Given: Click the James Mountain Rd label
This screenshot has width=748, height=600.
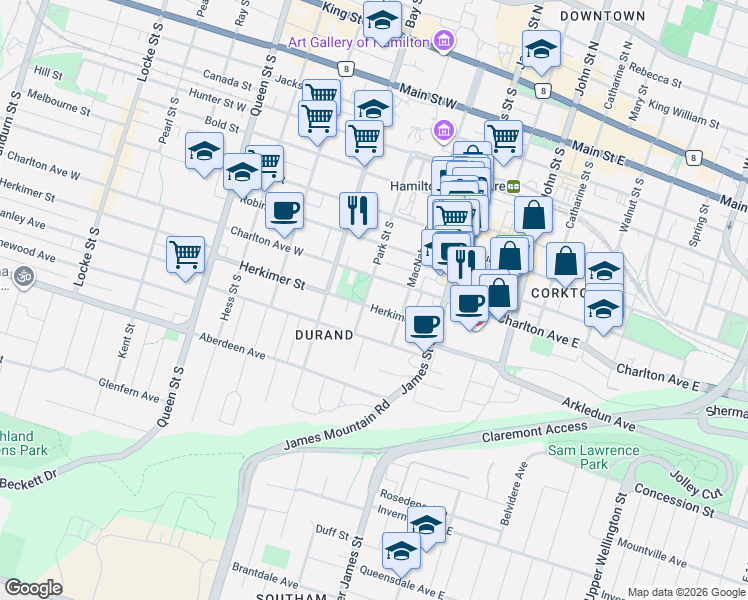Looking at the screenshot, I should coord(338,425).
